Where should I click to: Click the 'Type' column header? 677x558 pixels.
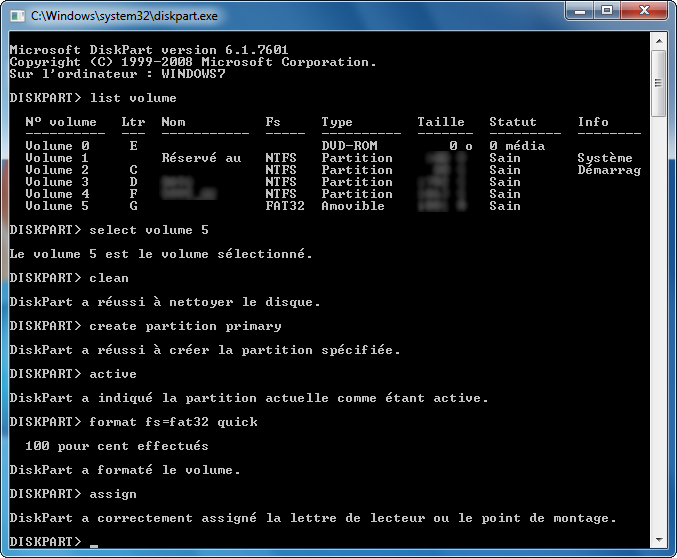(337, 122)
